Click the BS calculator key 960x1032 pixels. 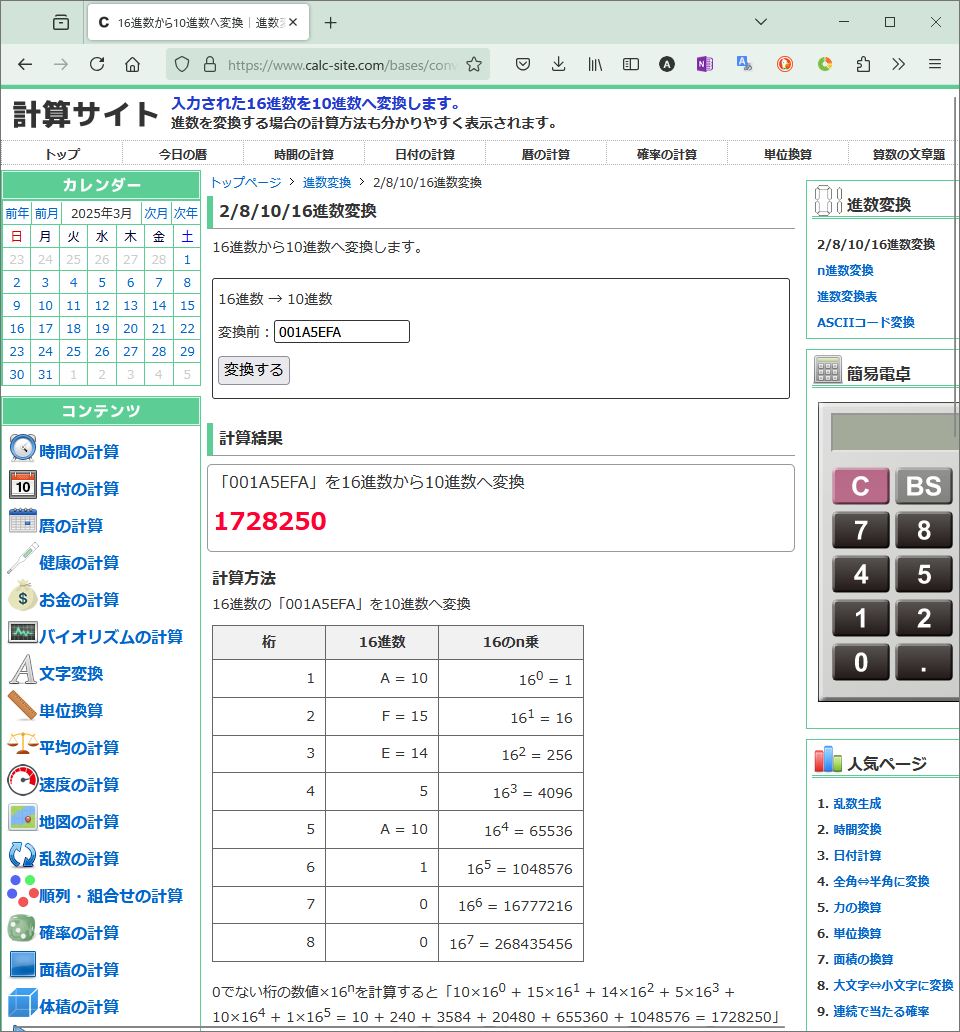click(924, 486)
